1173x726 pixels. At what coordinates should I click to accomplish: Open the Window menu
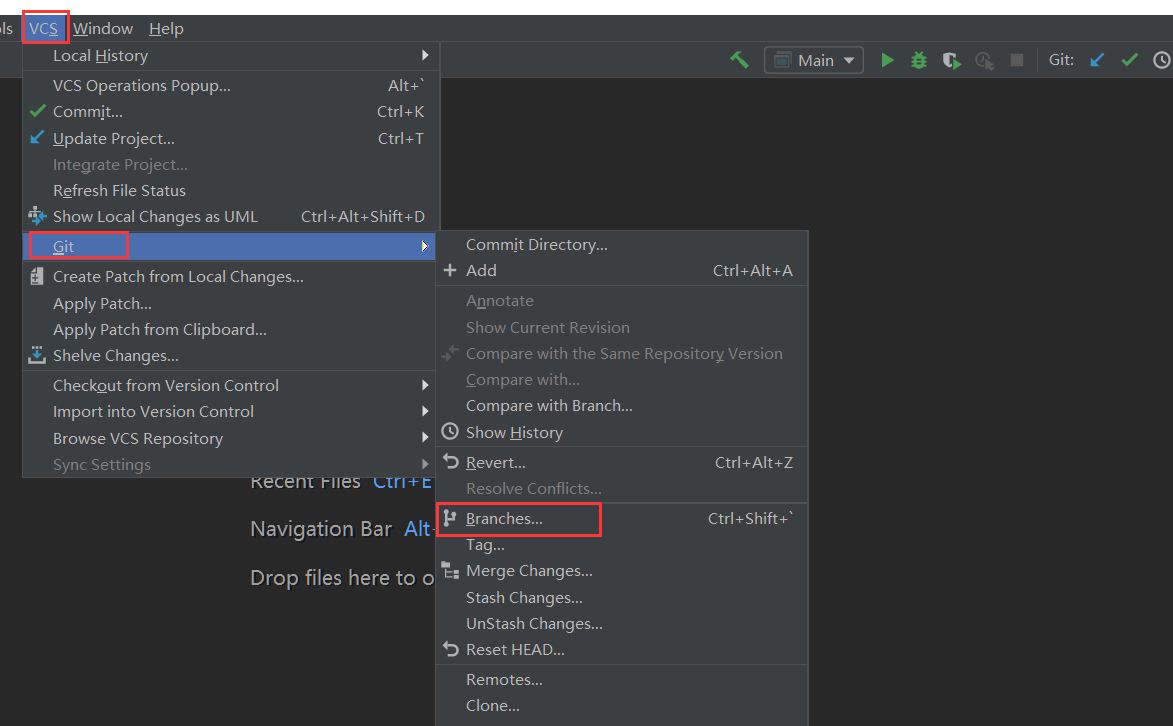pos(102,28)
